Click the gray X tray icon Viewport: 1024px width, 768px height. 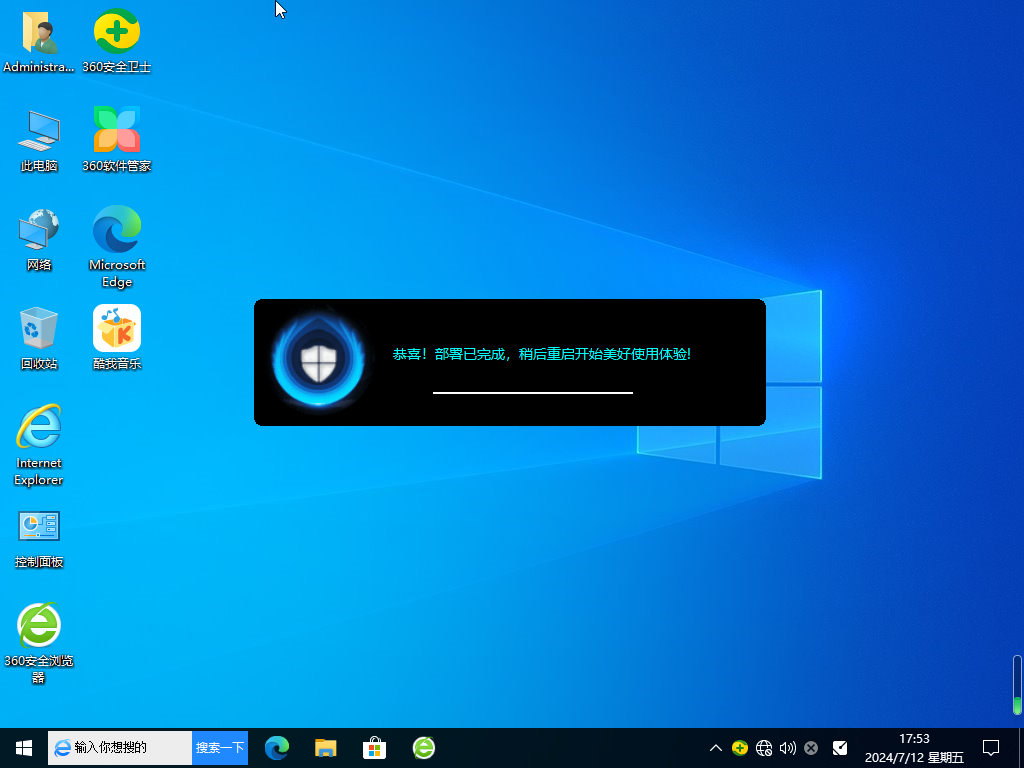811,748
